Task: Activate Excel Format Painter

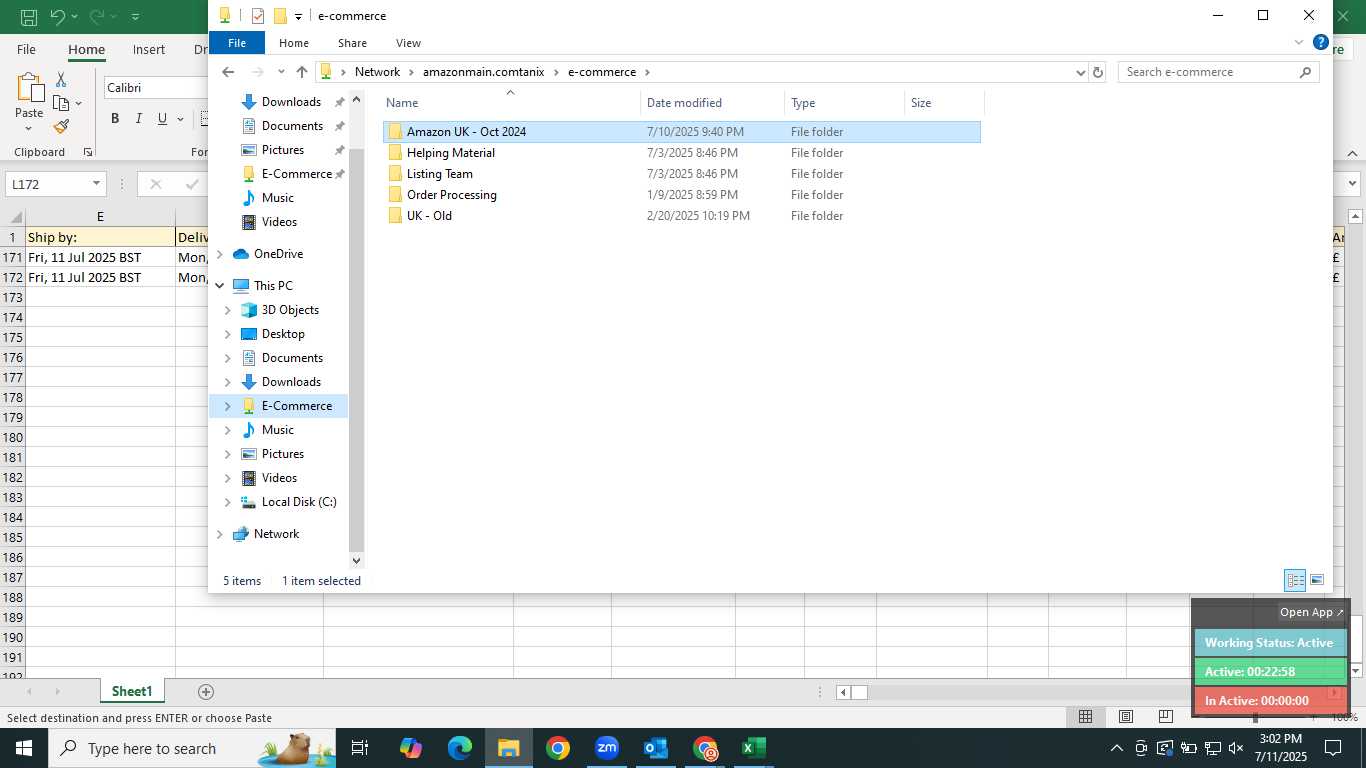Action: click(x=61, y=126)
